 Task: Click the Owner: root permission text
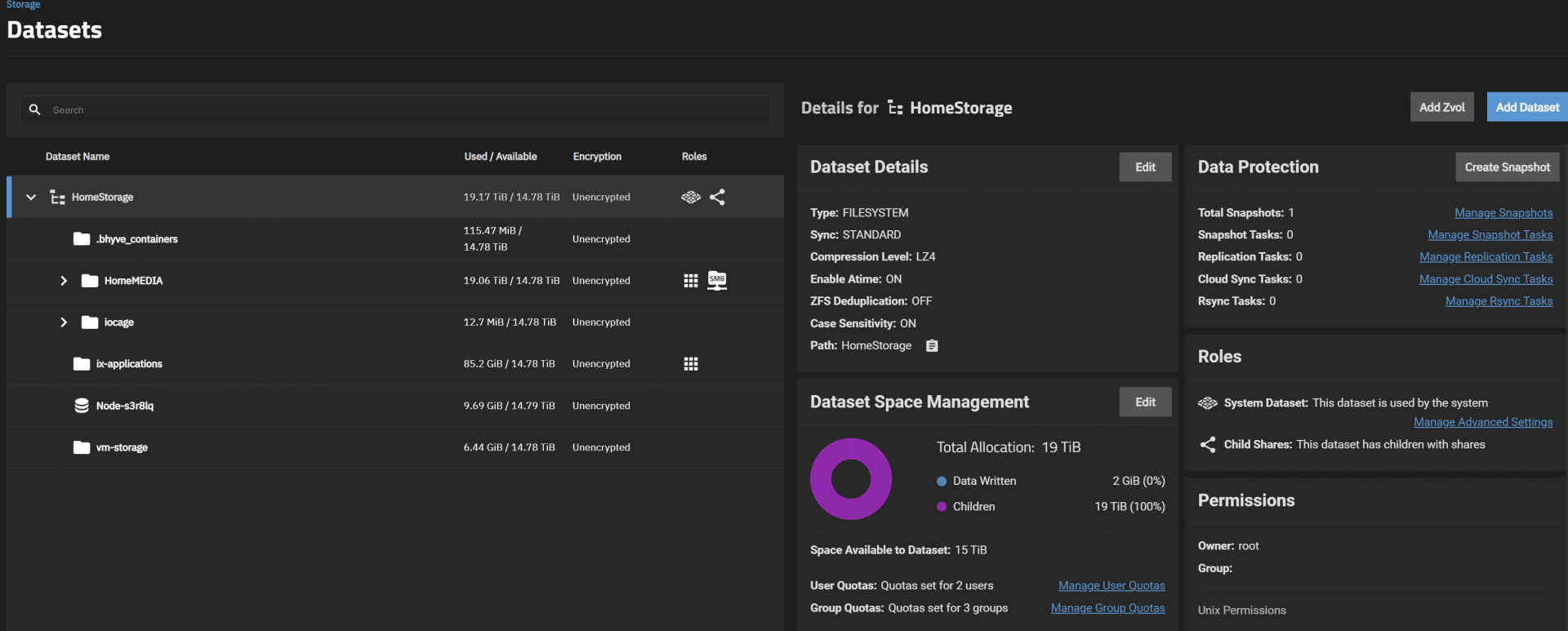point(1228,546)
